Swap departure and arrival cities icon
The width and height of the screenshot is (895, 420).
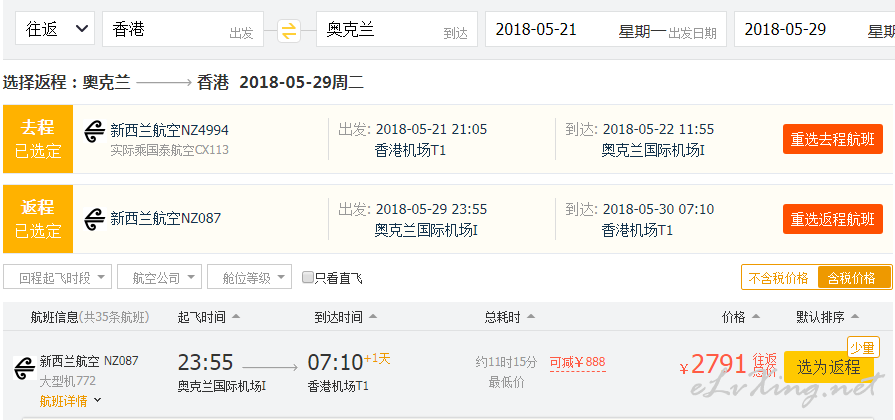(x=289, y=31)
